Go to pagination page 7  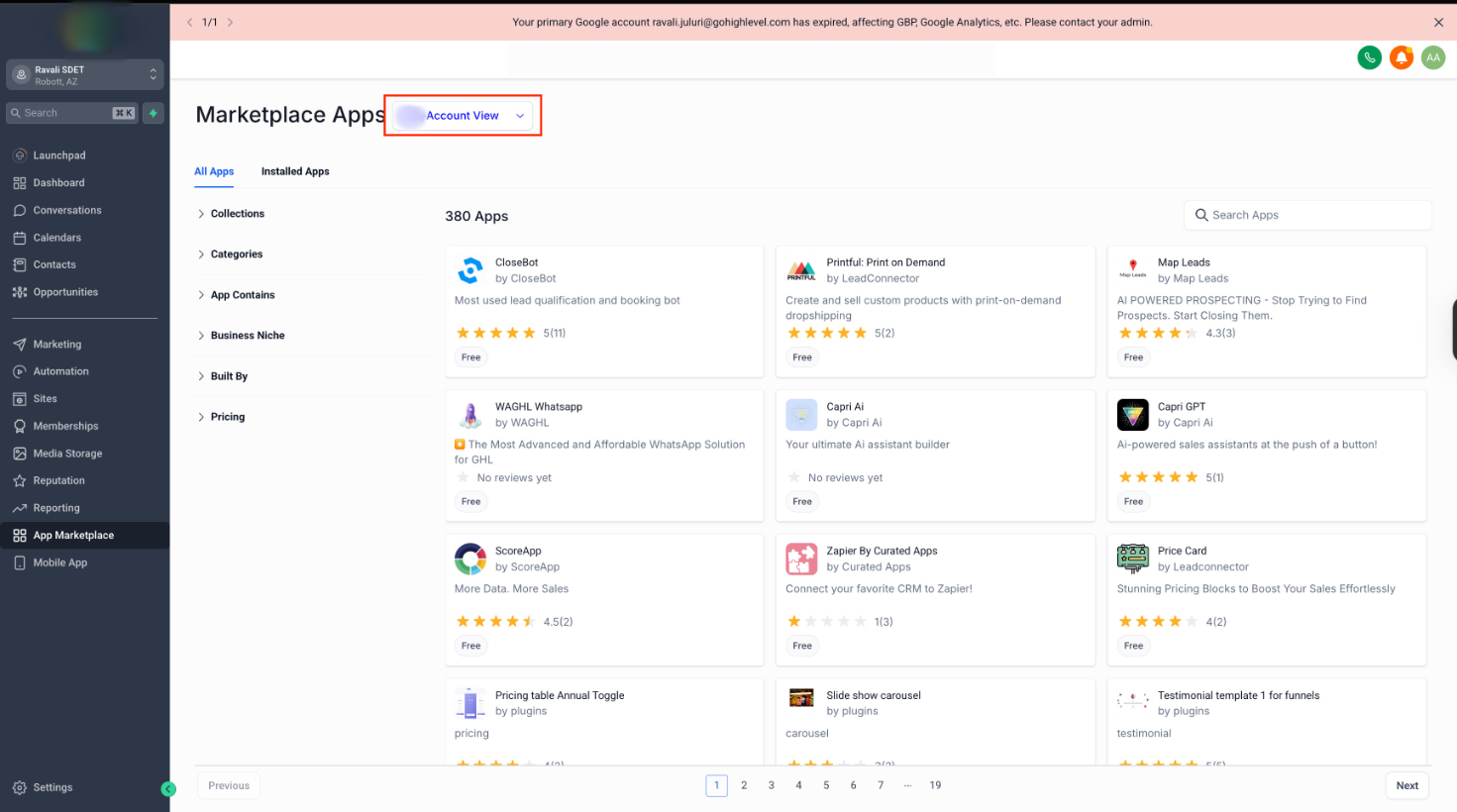click(x=881, y=785)
